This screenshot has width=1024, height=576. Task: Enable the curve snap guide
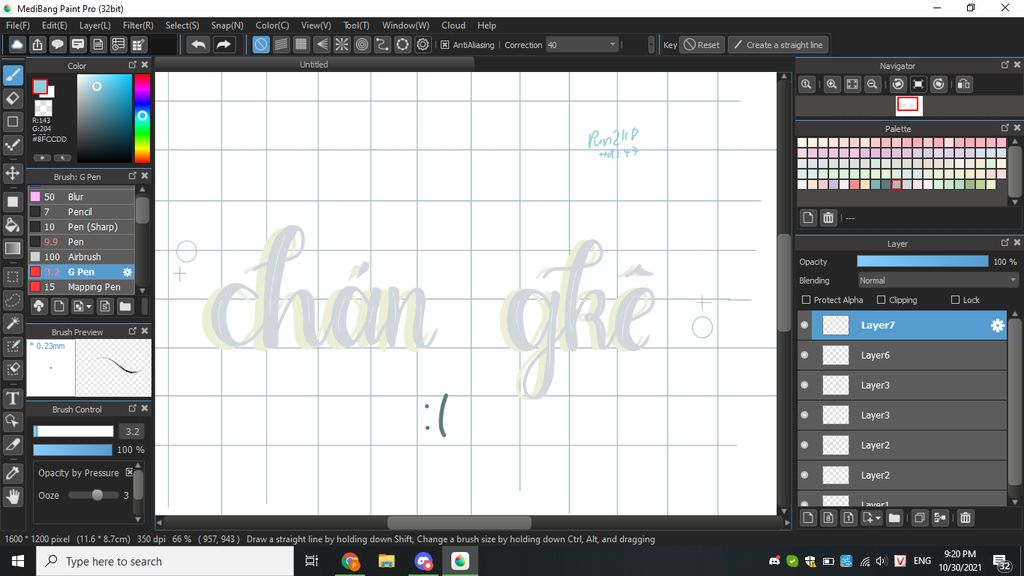[382, 44]
